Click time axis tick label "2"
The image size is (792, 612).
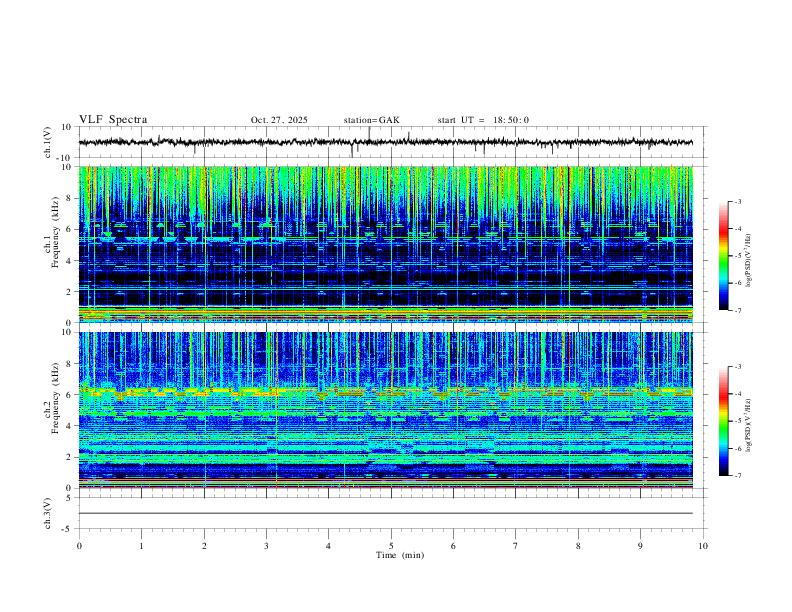tap(204, 546)
